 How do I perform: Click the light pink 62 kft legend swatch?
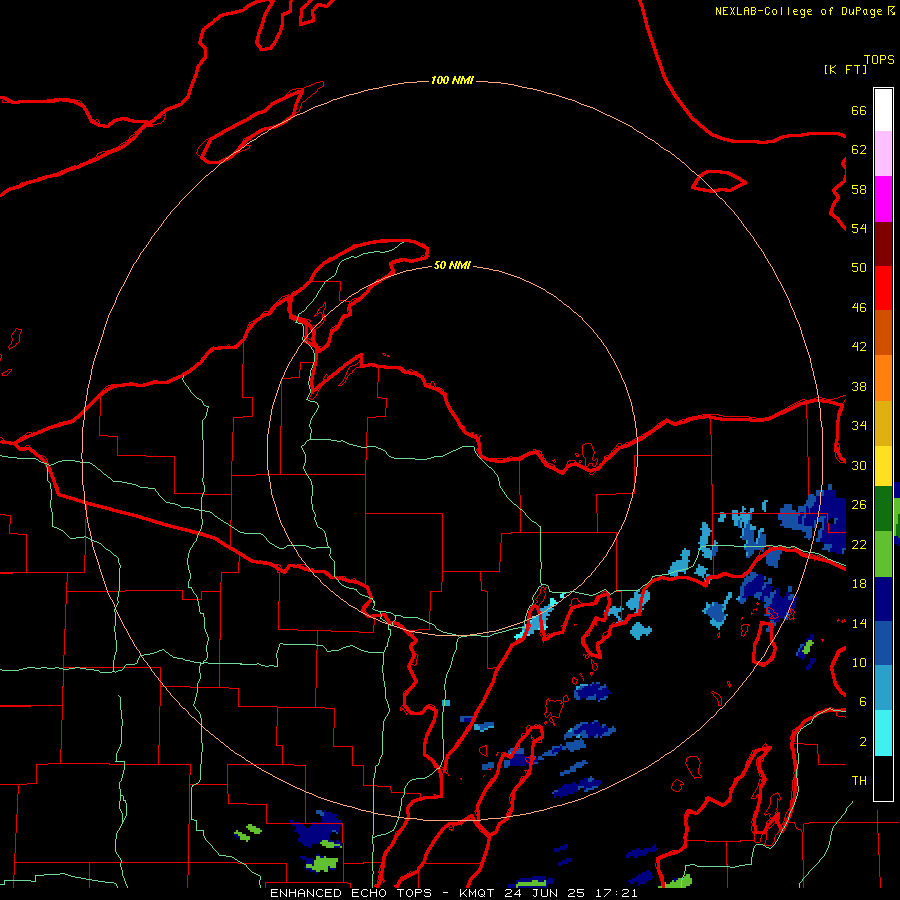click(883, 154)
